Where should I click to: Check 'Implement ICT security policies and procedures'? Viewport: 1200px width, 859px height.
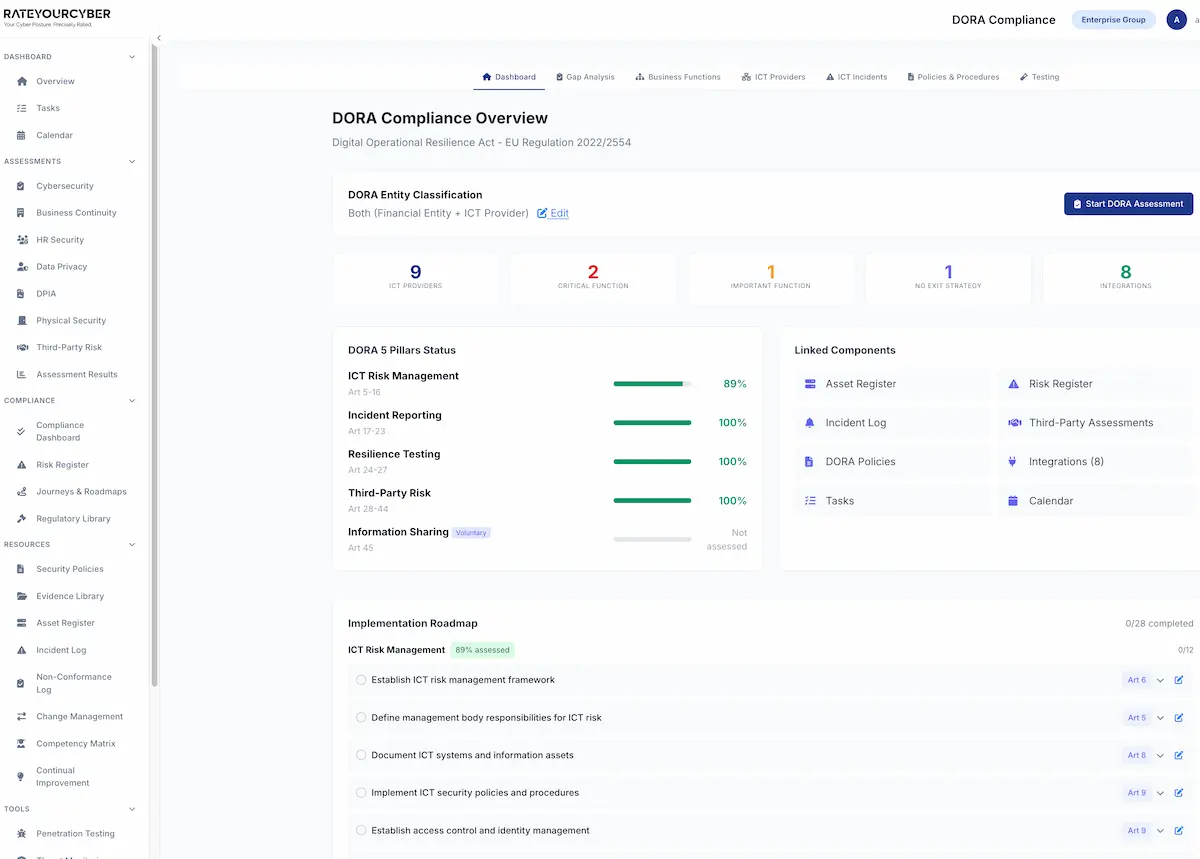(x=360, y=792)
